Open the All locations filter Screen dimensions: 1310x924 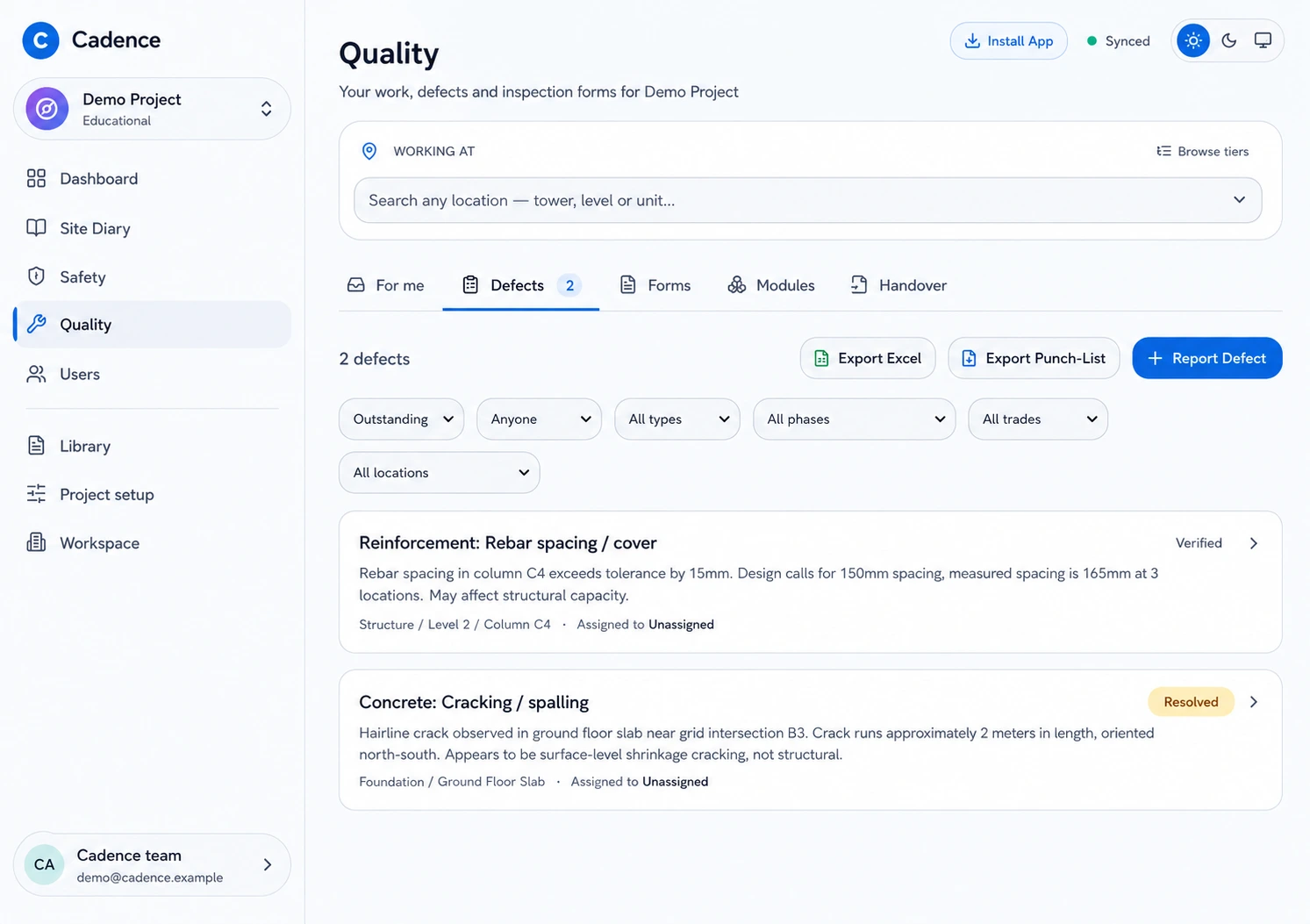click(x=440, y=473)
